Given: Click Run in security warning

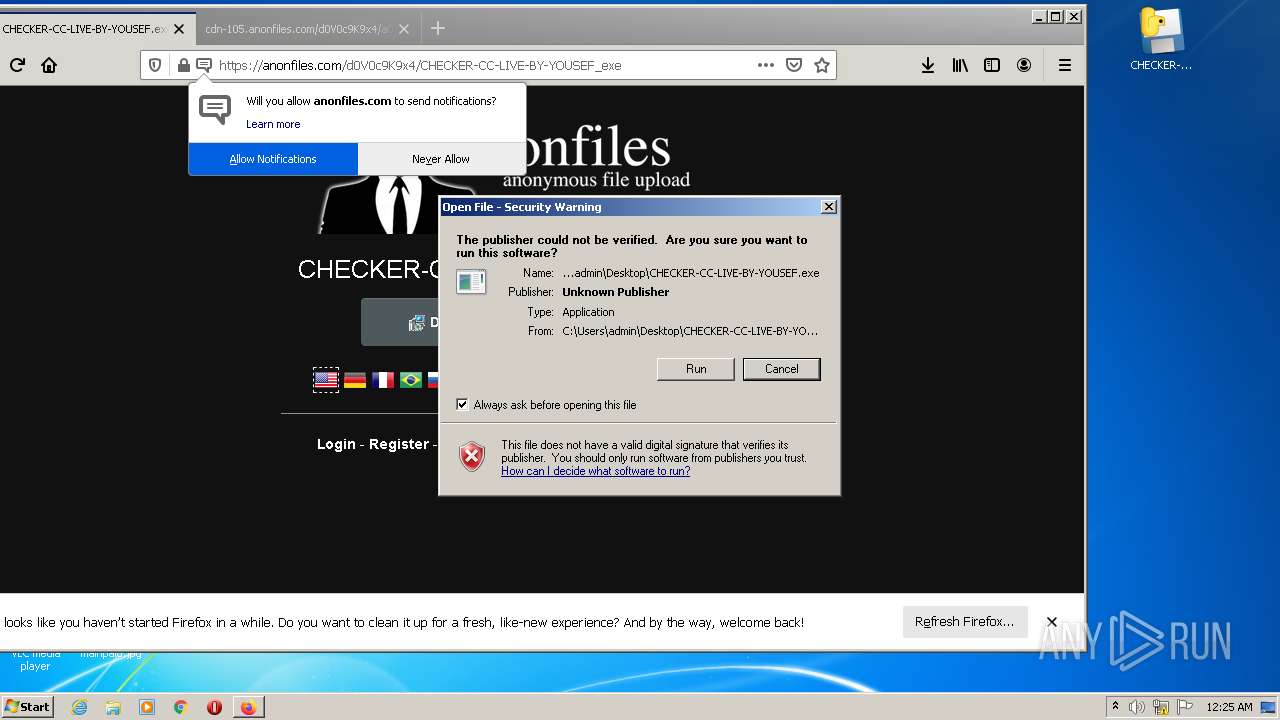Looking at the screenshot, I should click(696, 369).
